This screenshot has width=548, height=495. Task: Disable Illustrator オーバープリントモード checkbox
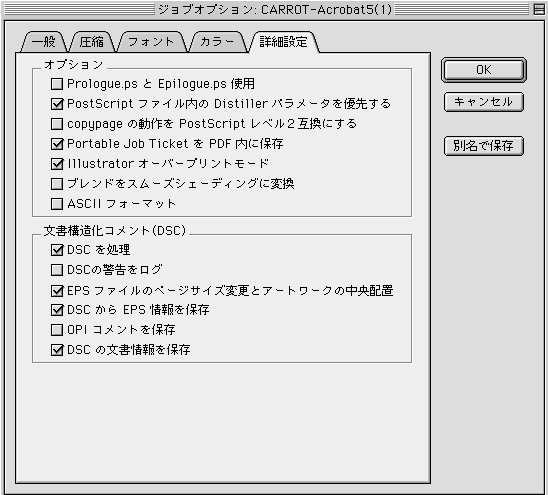57,164
